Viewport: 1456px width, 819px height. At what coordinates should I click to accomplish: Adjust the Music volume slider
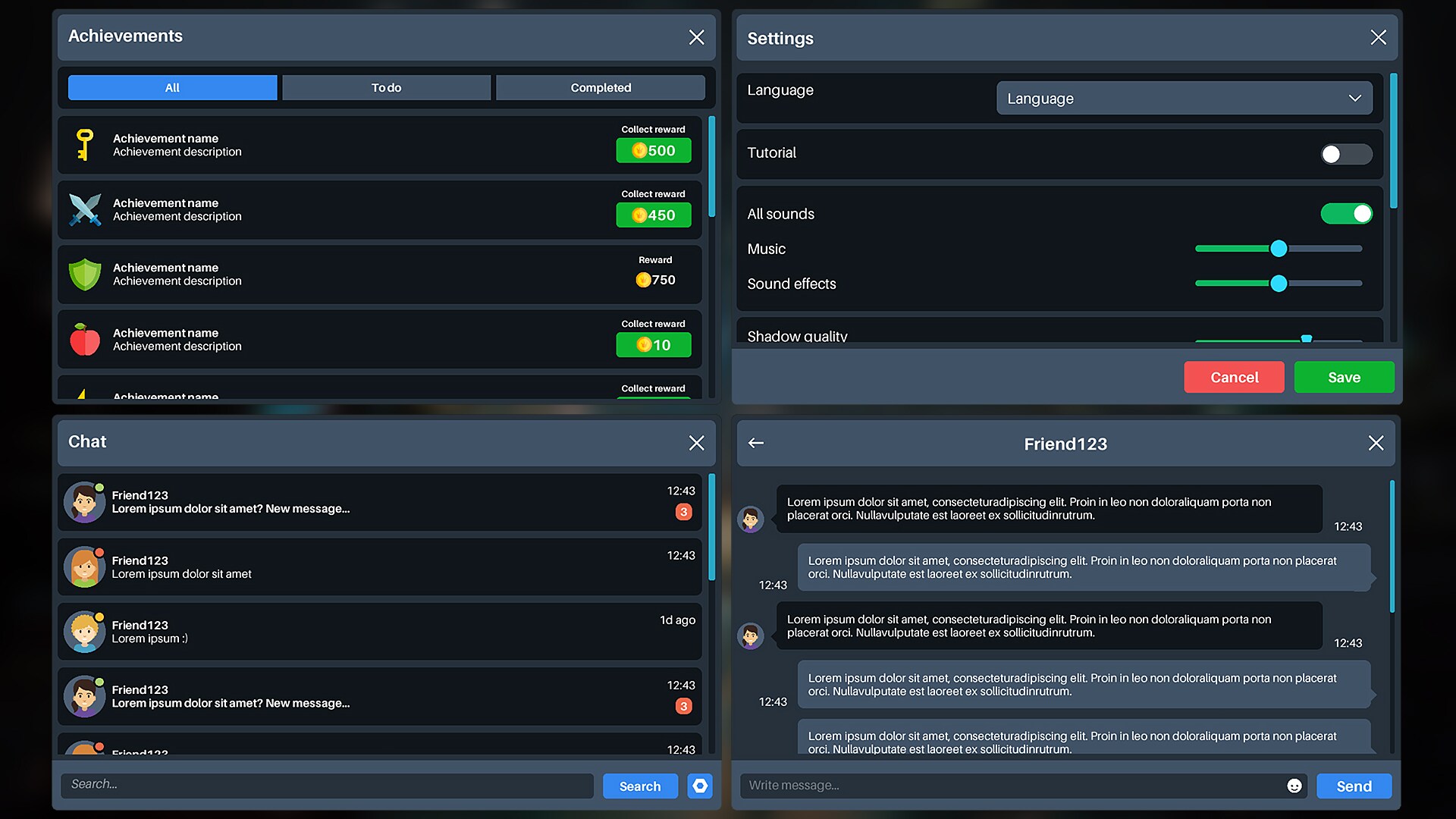click(1279, 248)
